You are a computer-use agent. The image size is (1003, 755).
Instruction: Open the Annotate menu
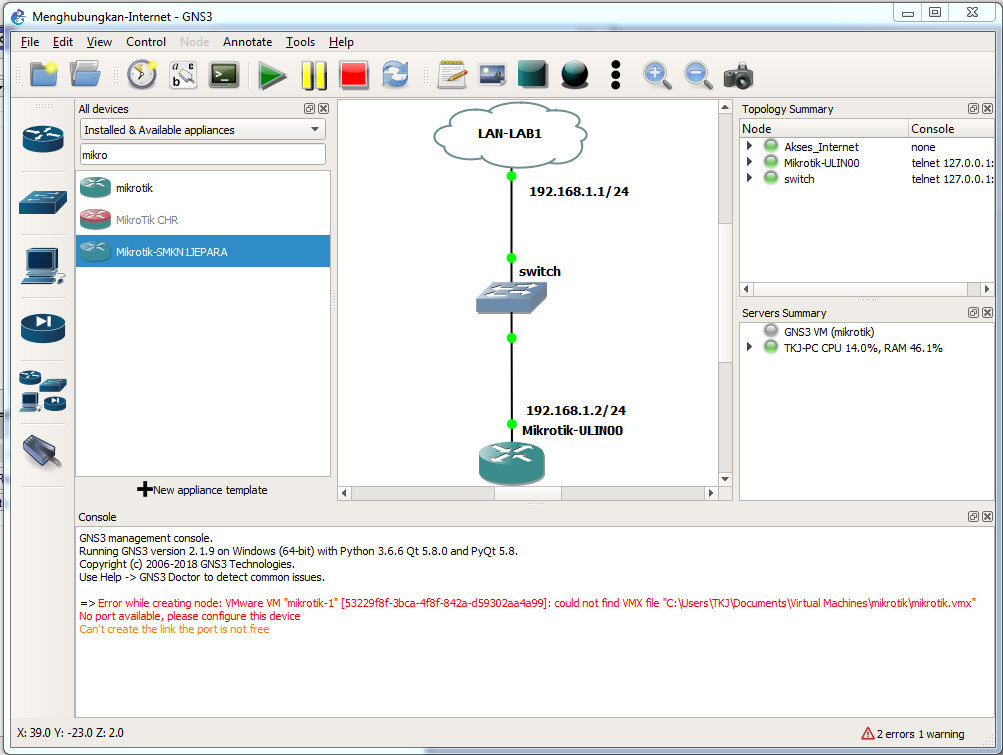click(x=247, y=42)
